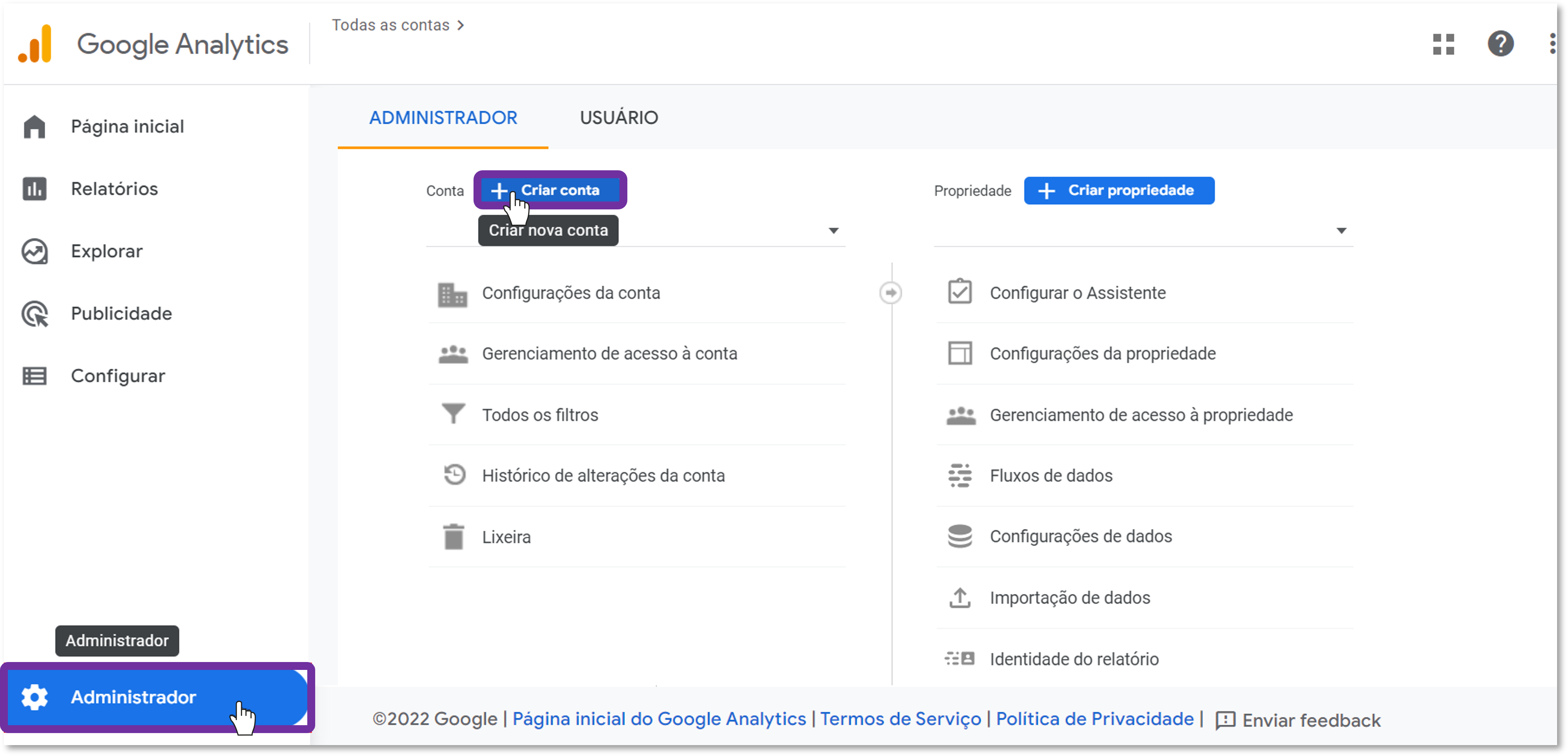Click the Fluxos de dados streams icon

coord(960,476)
